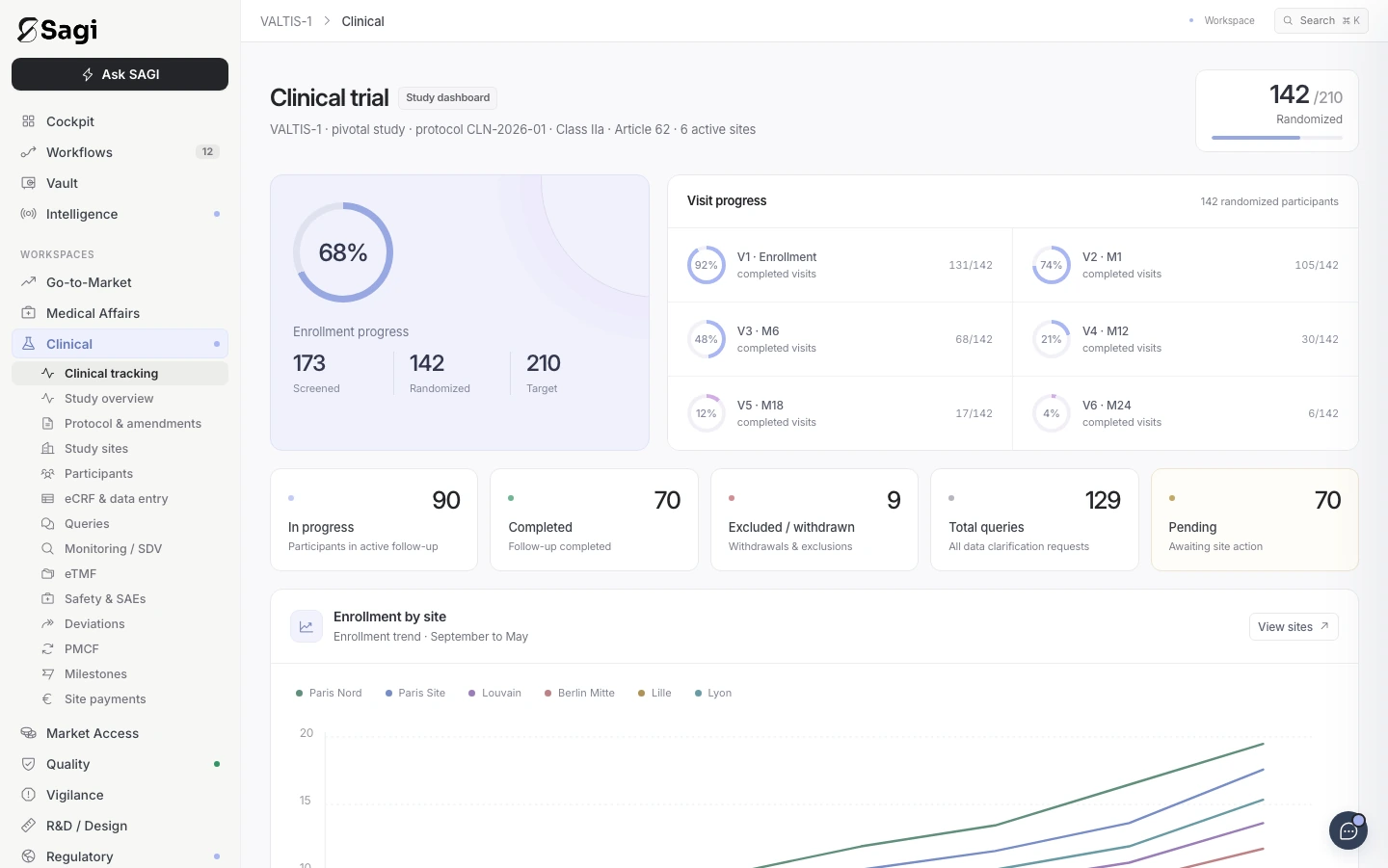Click the Medical Affairs kit icon

pos(29,313)
